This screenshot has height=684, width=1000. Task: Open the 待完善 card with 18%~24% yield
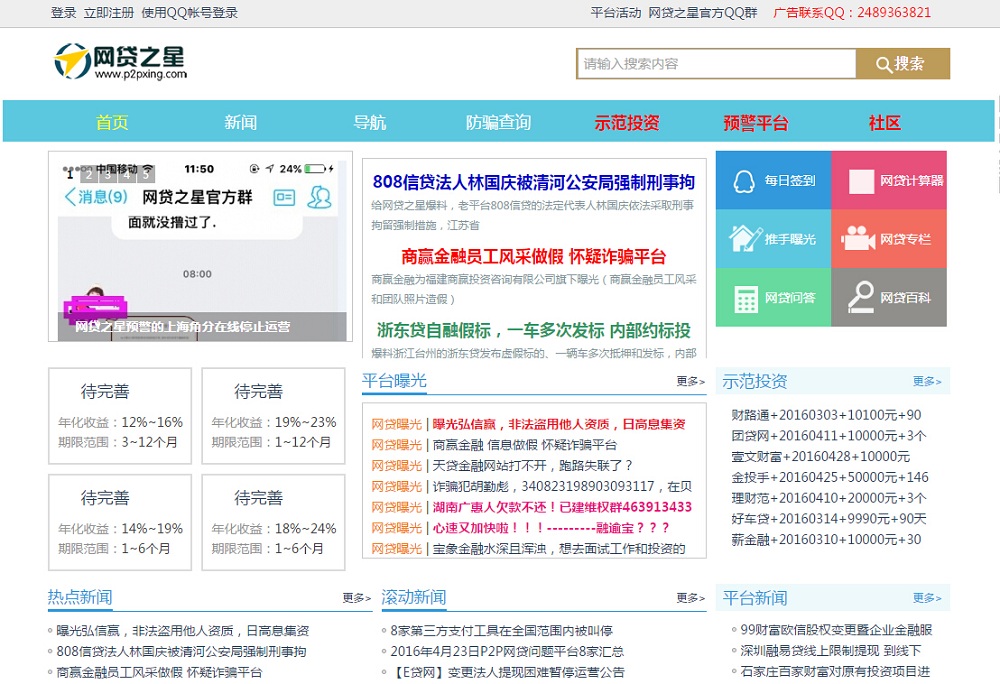274,522
